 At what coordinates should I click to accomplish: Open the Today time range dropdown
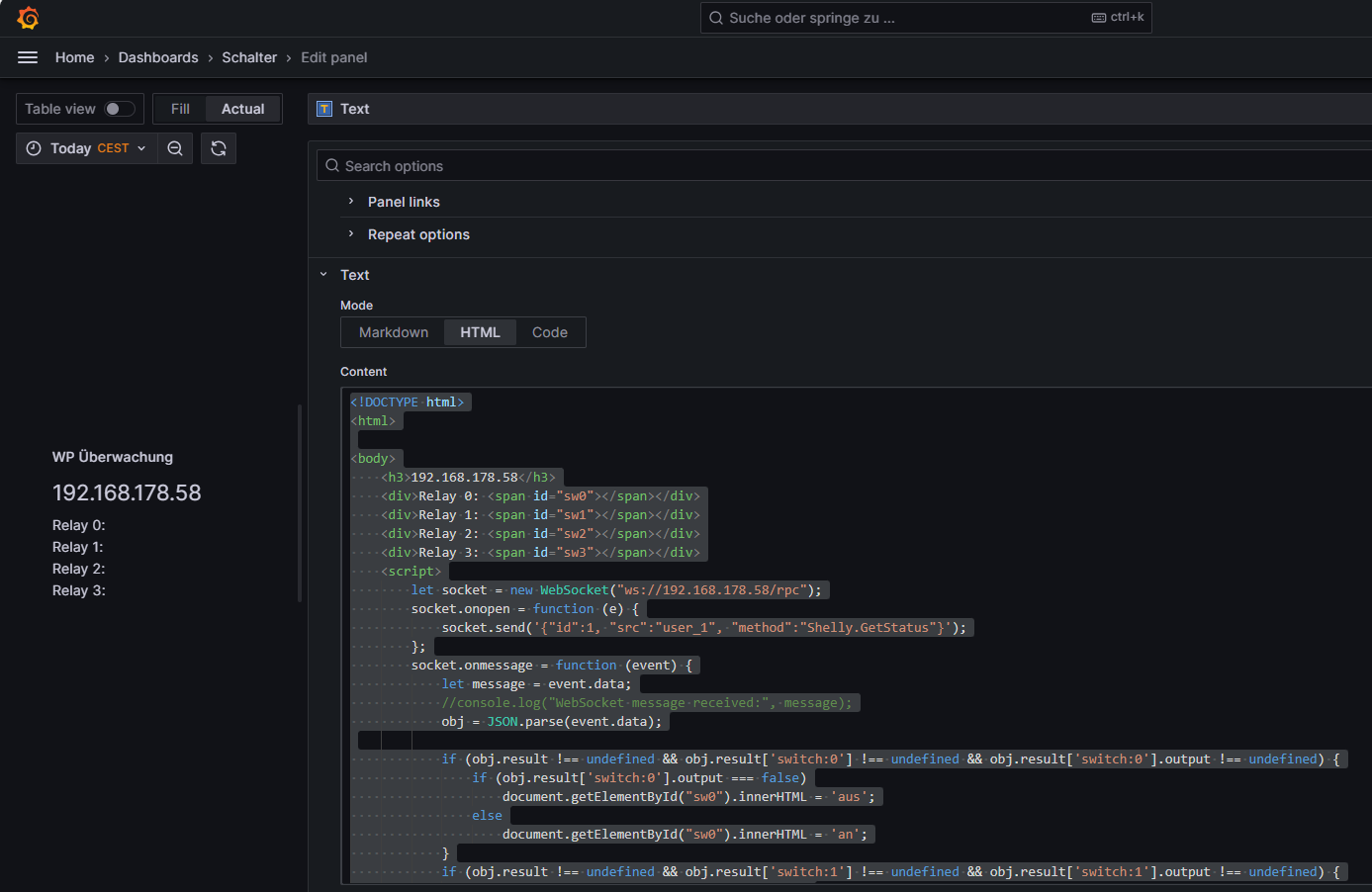click(87, 148)
